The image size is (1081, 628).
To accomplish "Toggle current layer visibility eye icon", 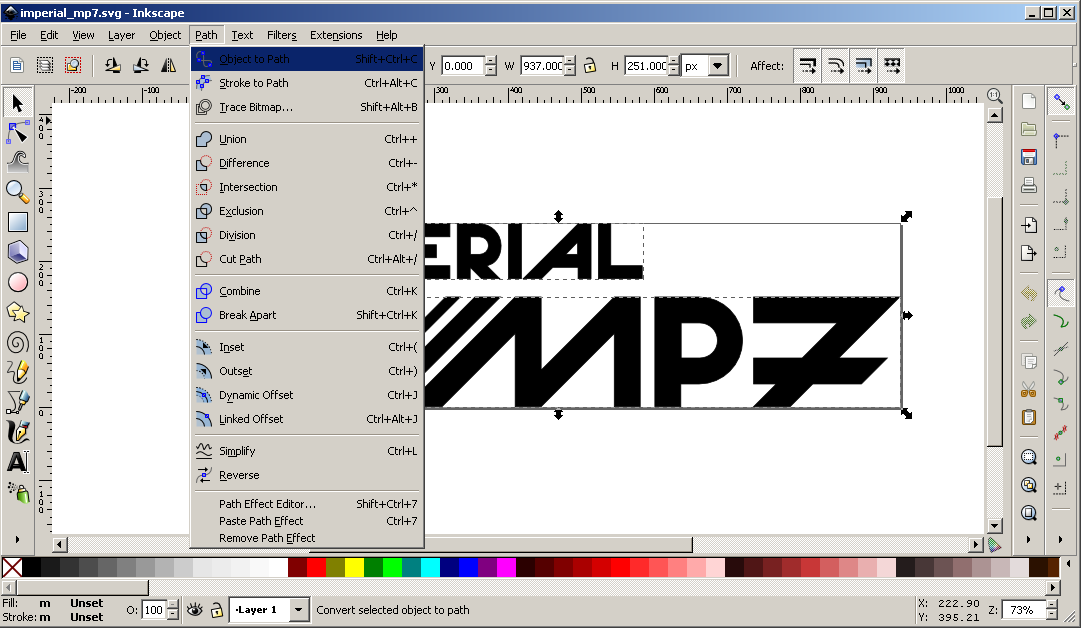I will click(x=195, y=610).
